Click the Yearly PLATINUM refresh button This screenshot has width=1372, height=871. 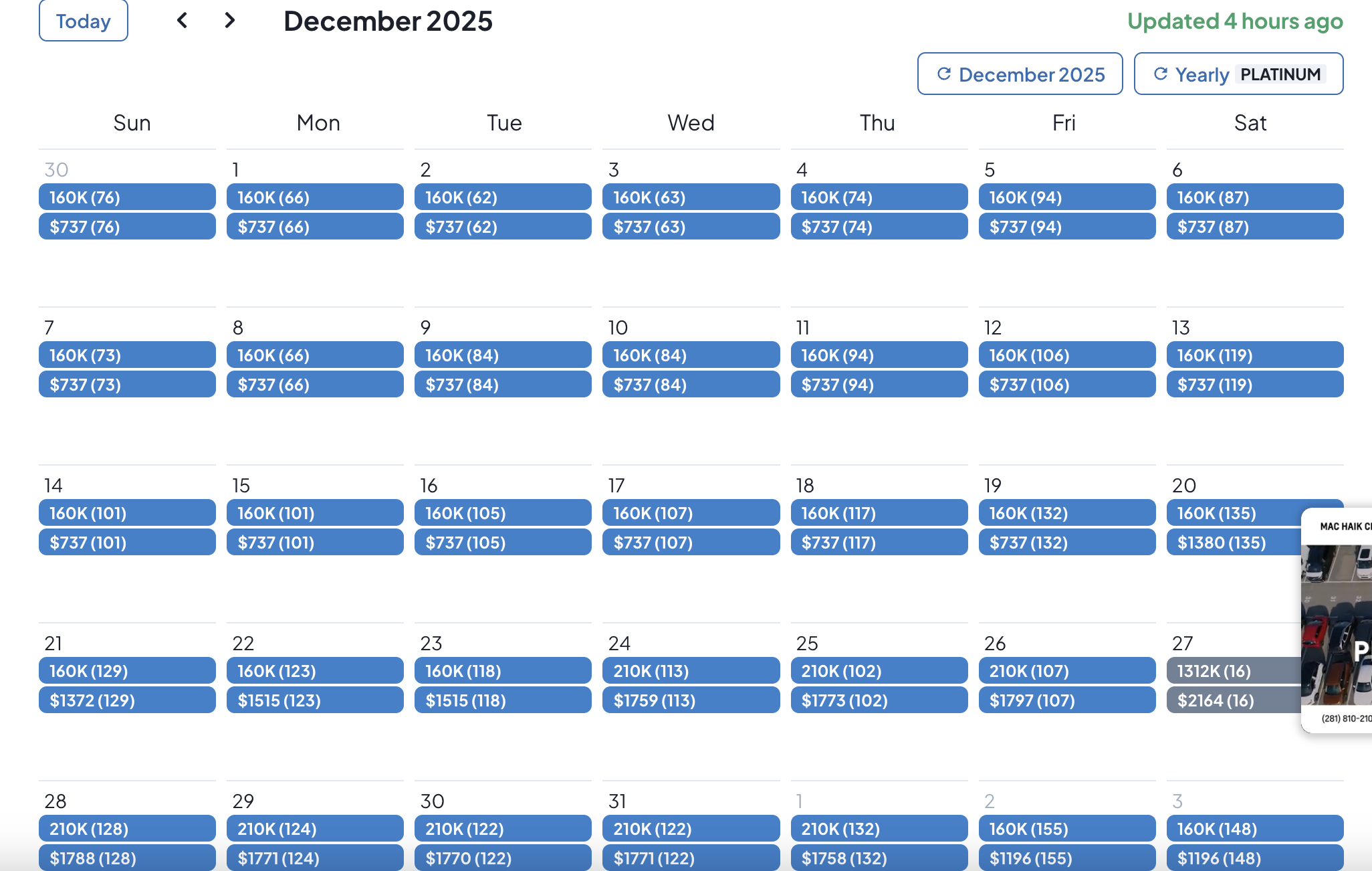coord(1238,74)
